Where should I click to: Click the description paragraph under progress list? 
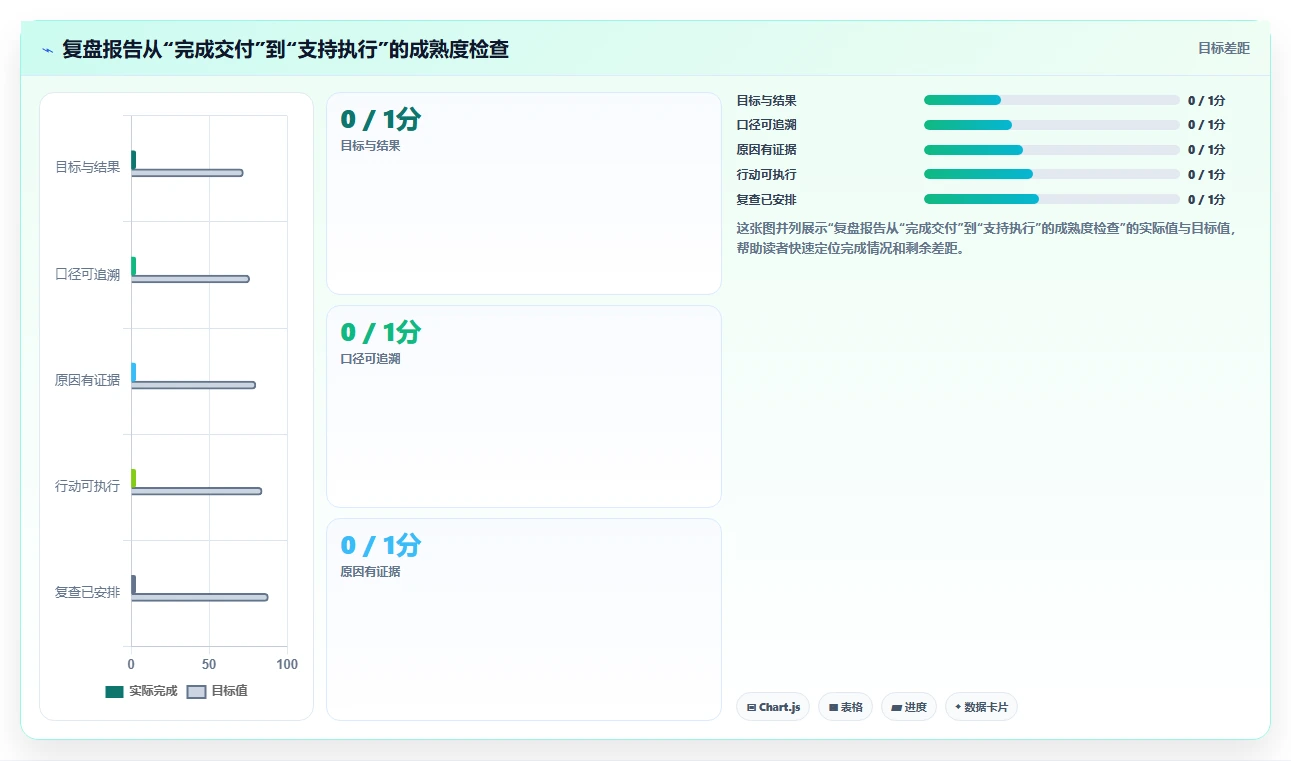pos(987,238)
